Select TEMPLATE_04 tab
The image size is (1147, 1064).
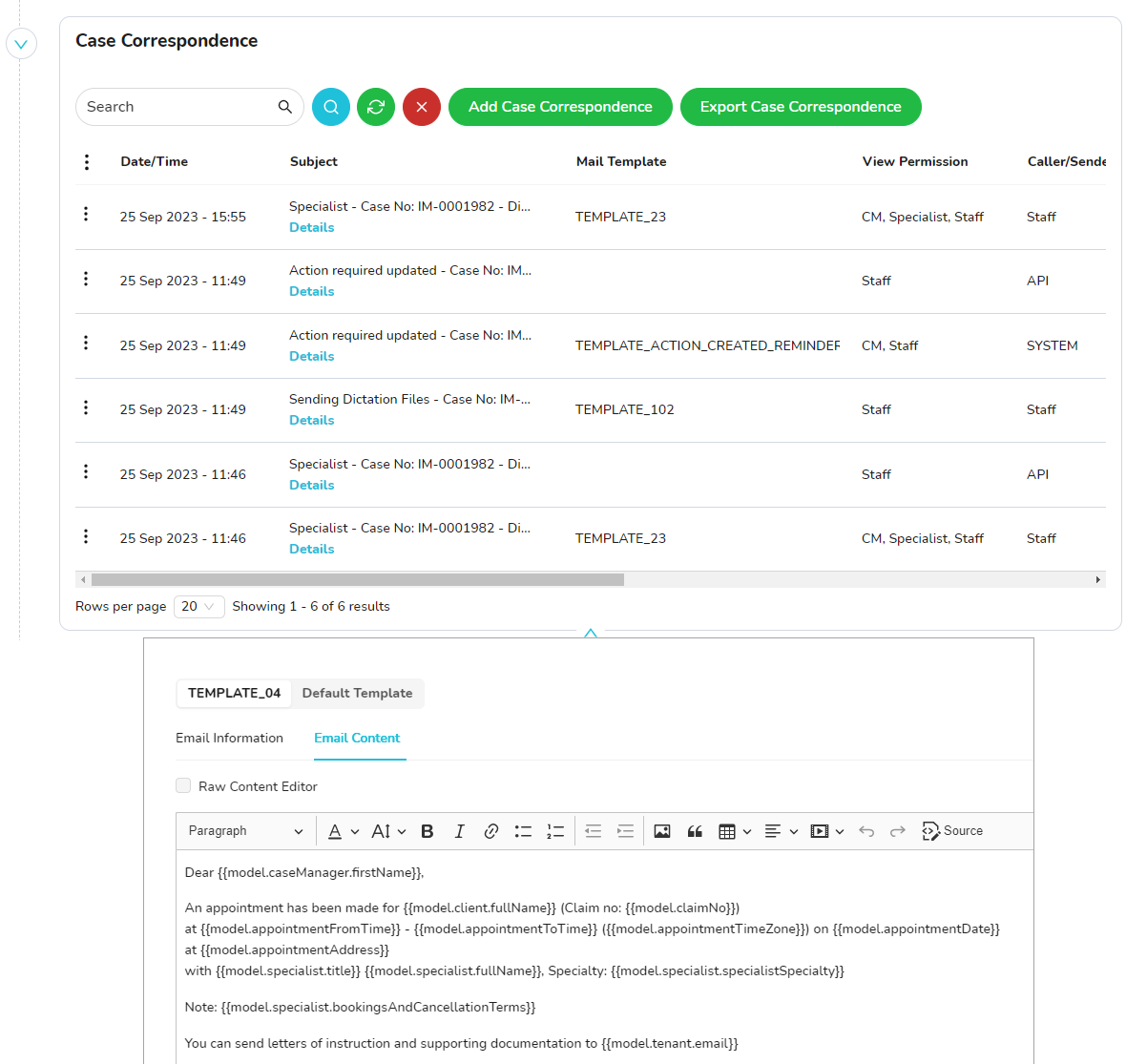(235, 693)
